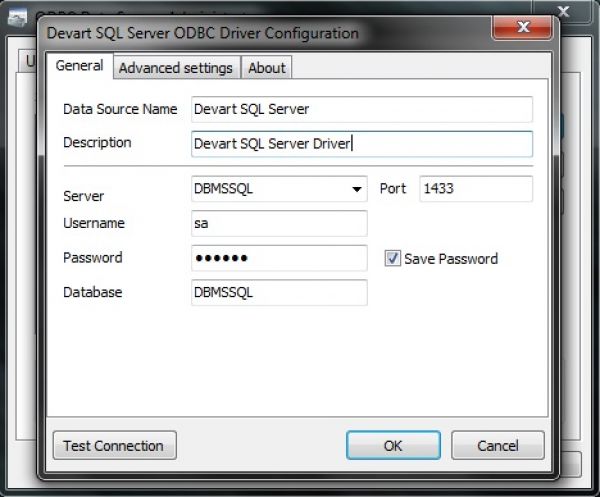Click the Description label
The height and width of the screenshot is (497, 600).
97,143
